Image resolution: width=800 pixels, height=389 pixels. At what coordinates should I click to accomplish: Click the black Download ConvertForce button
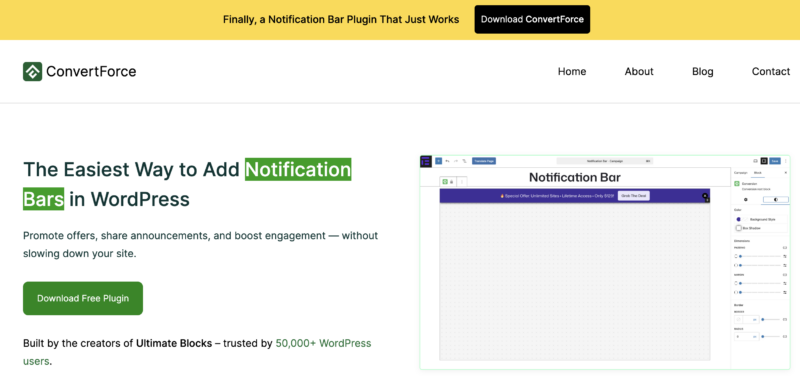(x=532, y=19)
